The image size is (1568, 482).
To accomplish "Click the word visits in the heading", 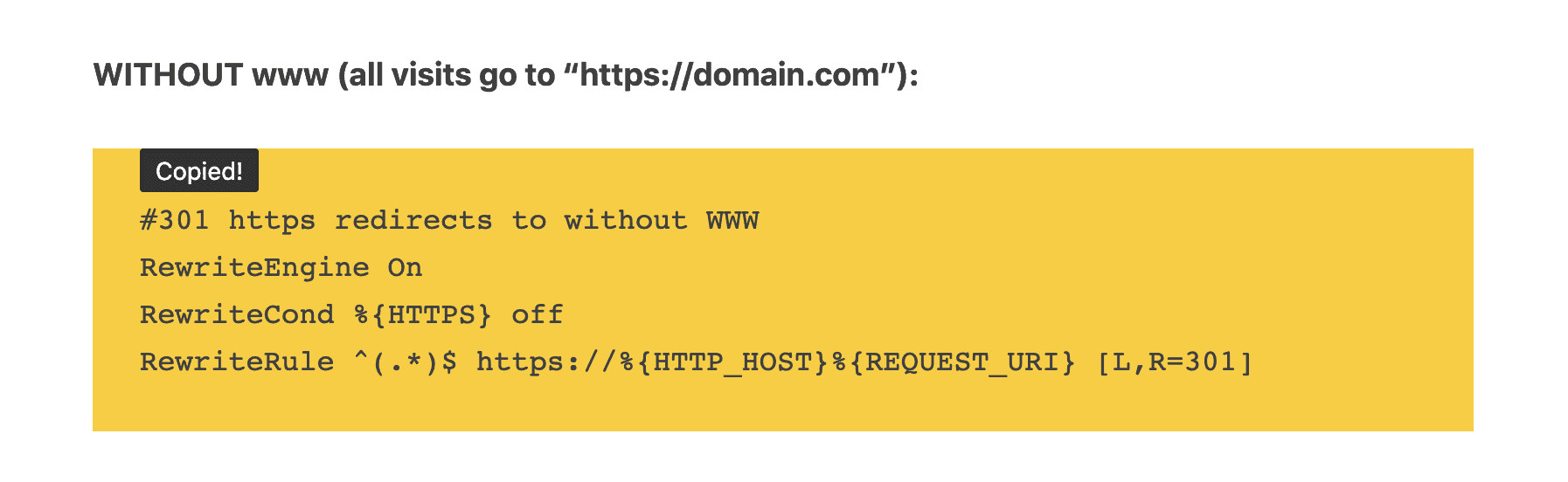I will coord(431,75).
